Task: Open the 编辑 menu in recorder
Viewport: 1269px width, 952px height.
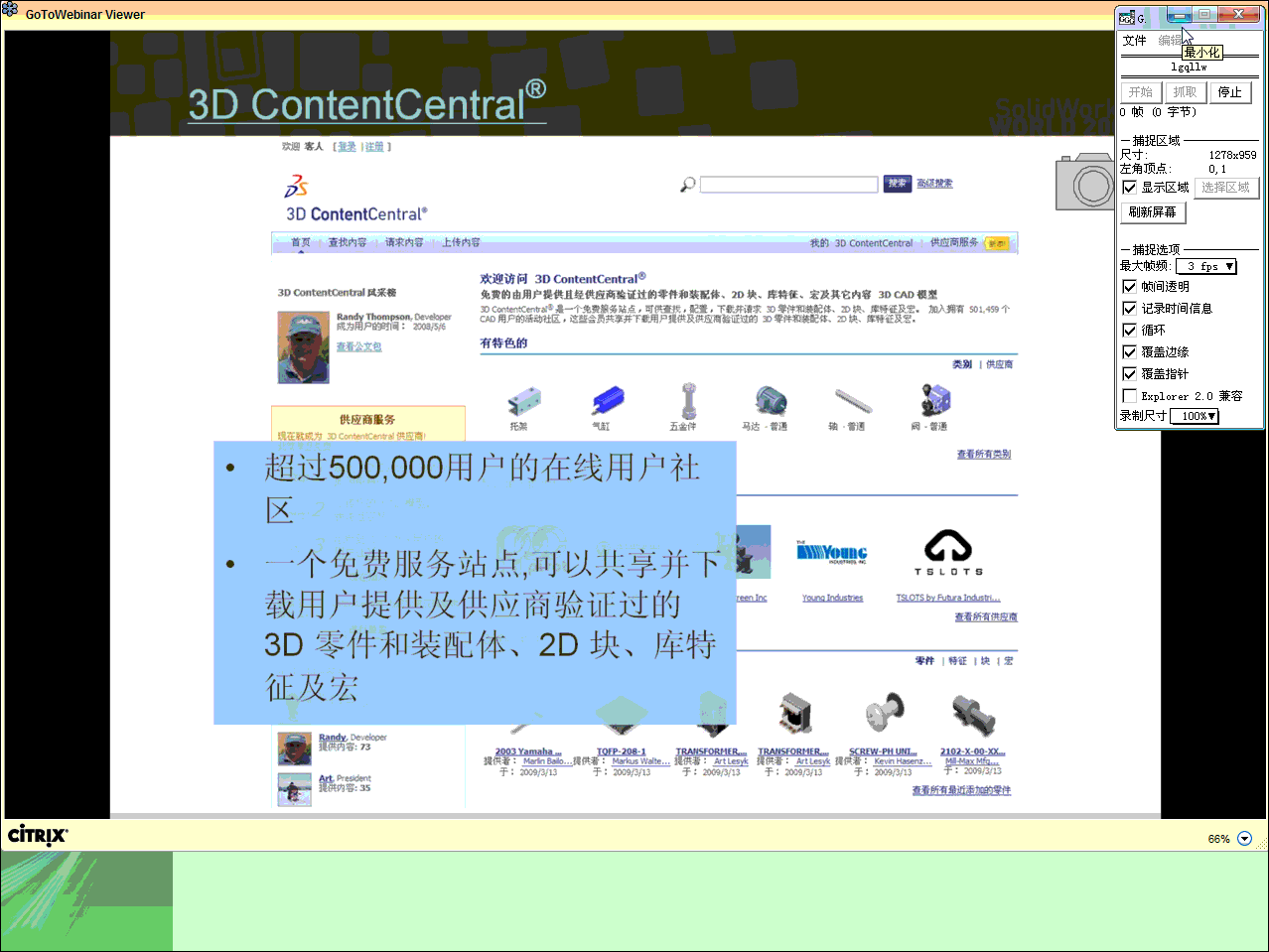Action: (x=1170, y=41)
